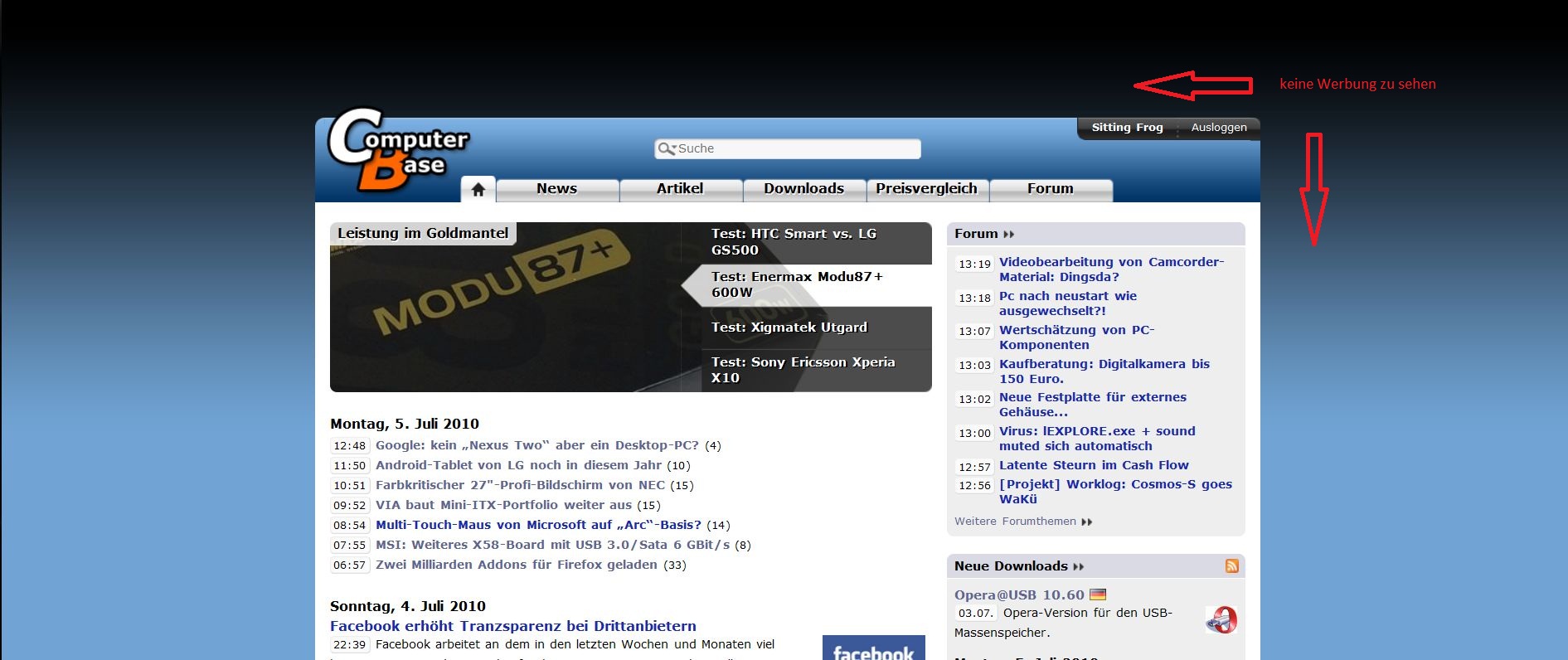Open the Preisvergleich tab

[927, 189]
